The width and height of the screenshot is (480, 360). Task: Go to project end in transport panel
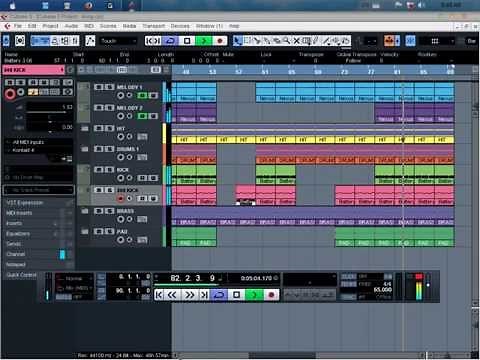point(204,295)
